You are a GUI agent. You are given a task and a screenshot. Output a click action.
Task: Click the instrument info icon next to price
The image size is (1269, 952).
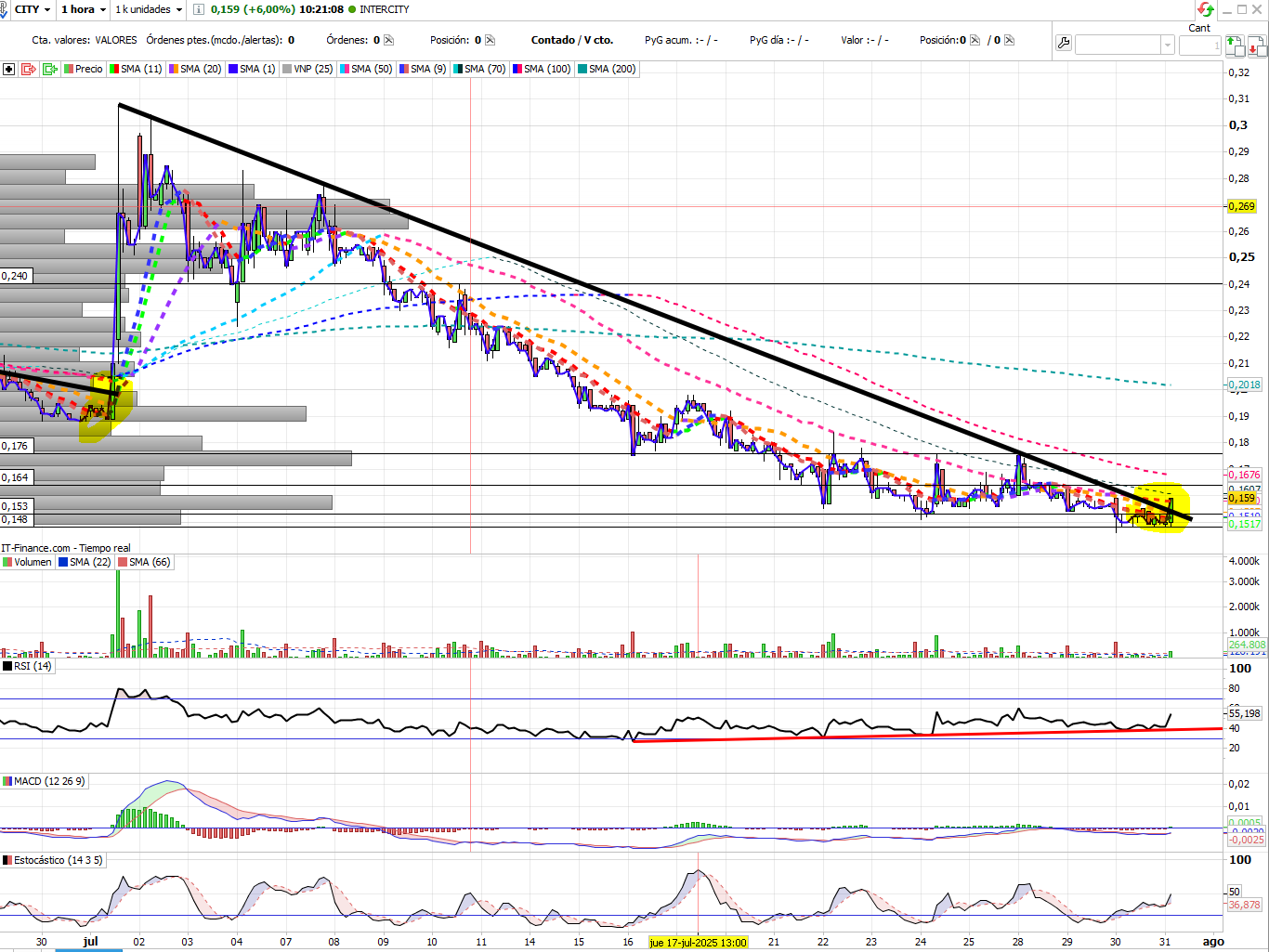click(x=199, y=9)
